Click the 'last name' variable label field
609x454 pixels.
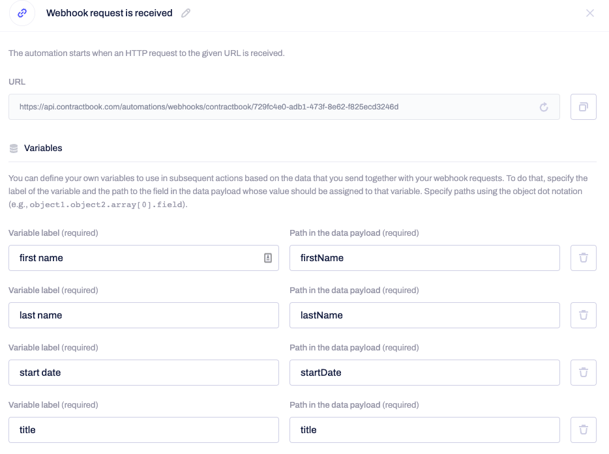pos(143,315)
